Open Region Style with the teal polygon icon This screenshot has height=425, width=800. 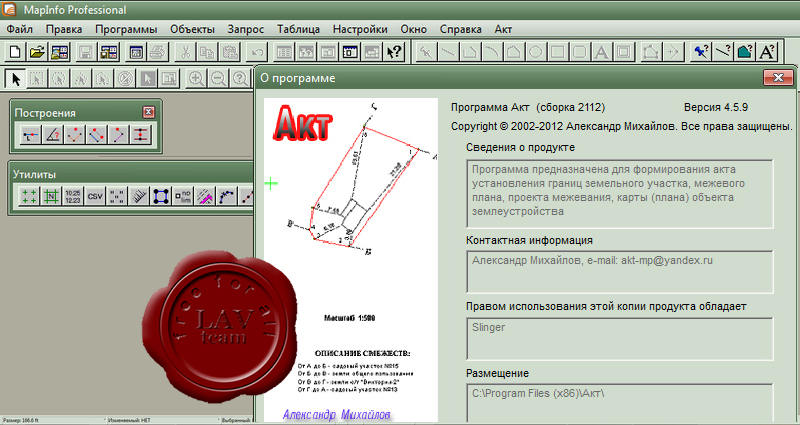(x=745, y=52)
